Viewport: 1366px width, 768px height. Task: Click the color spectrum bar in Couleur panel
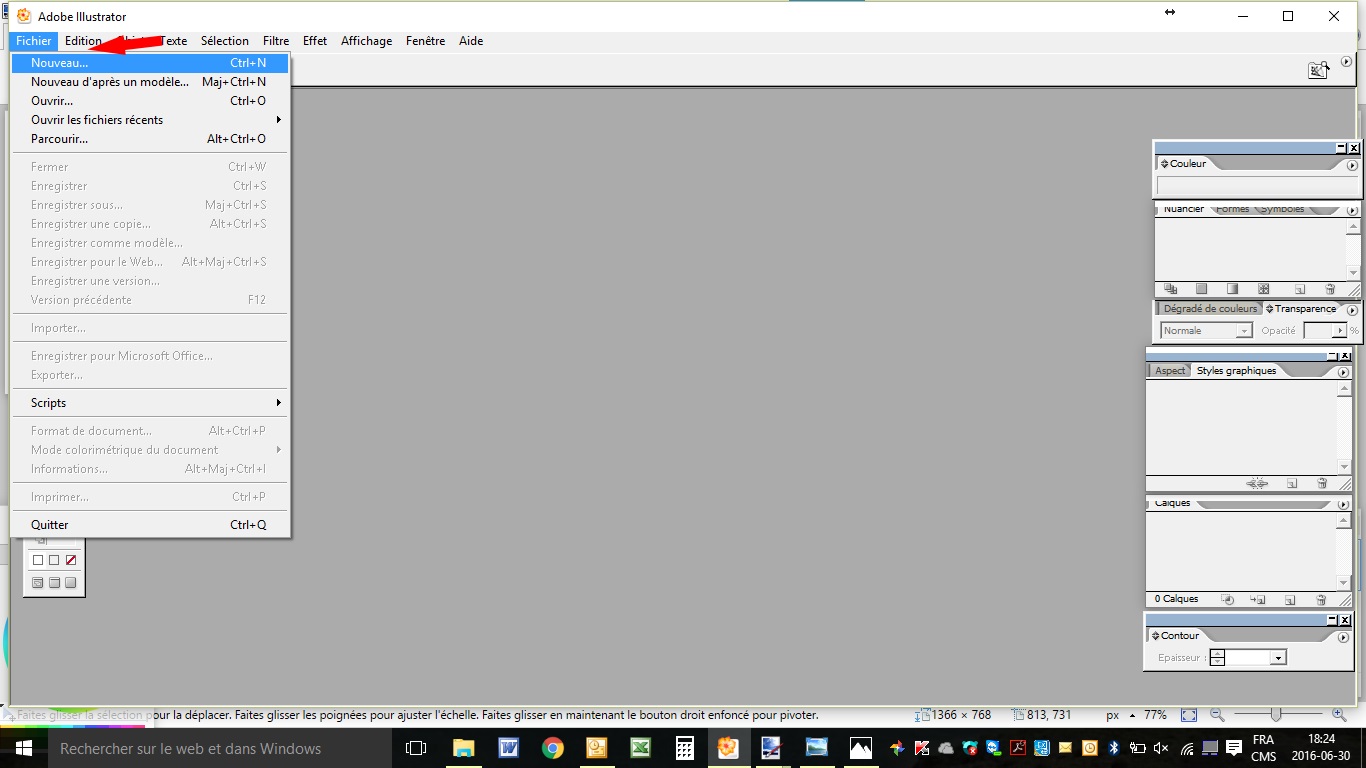1256,186
